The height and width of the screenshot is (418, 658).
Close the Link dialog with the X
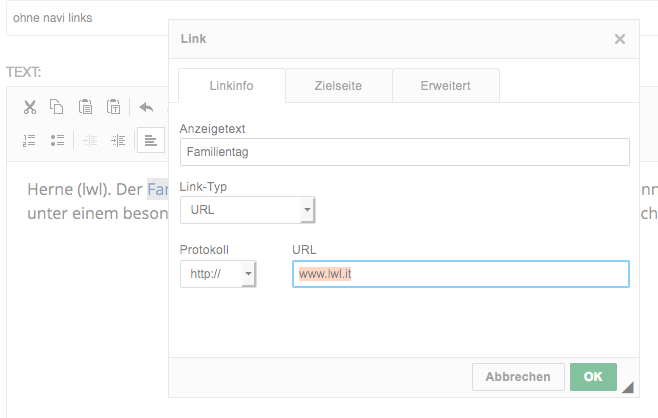pos(620,39)
